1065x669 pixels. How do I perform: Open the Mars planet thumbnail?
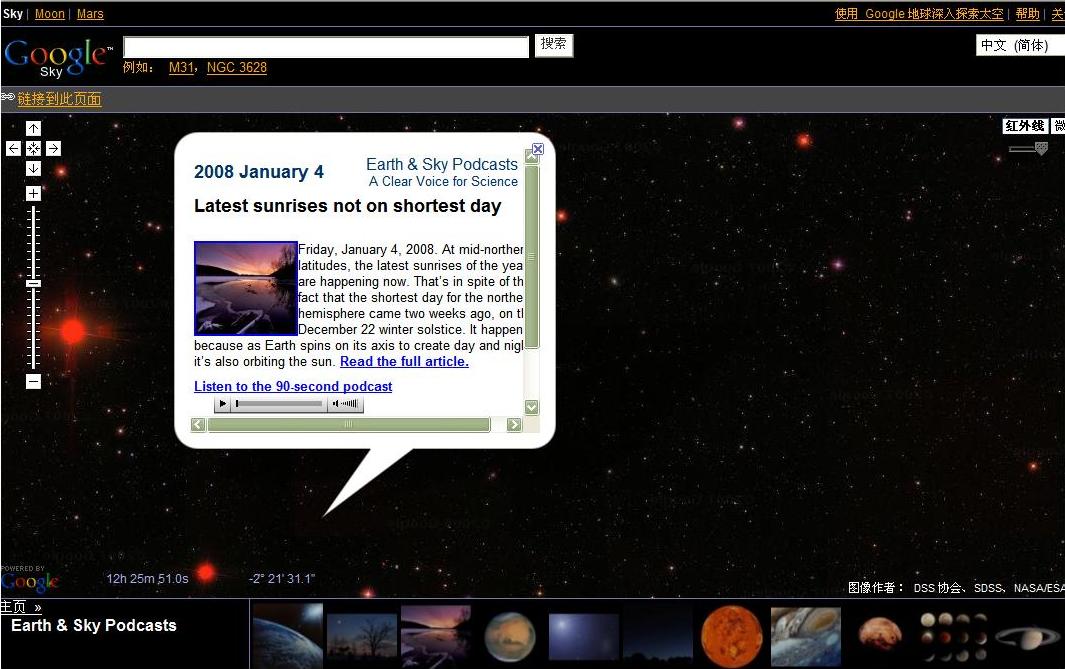510,636
